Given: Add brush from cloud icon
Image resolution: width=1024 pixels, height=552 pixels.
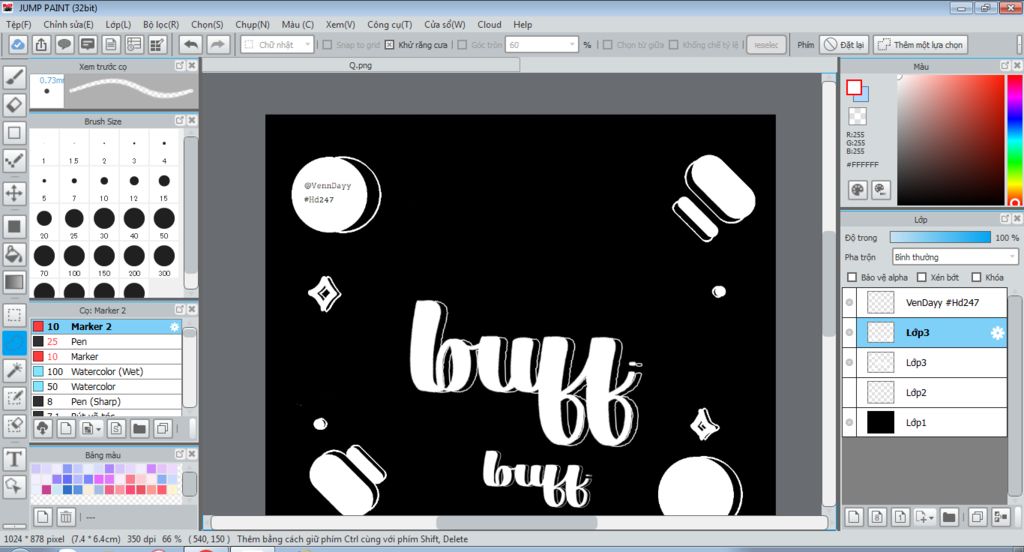Looking at the screenshot, I should coord(42,429).
